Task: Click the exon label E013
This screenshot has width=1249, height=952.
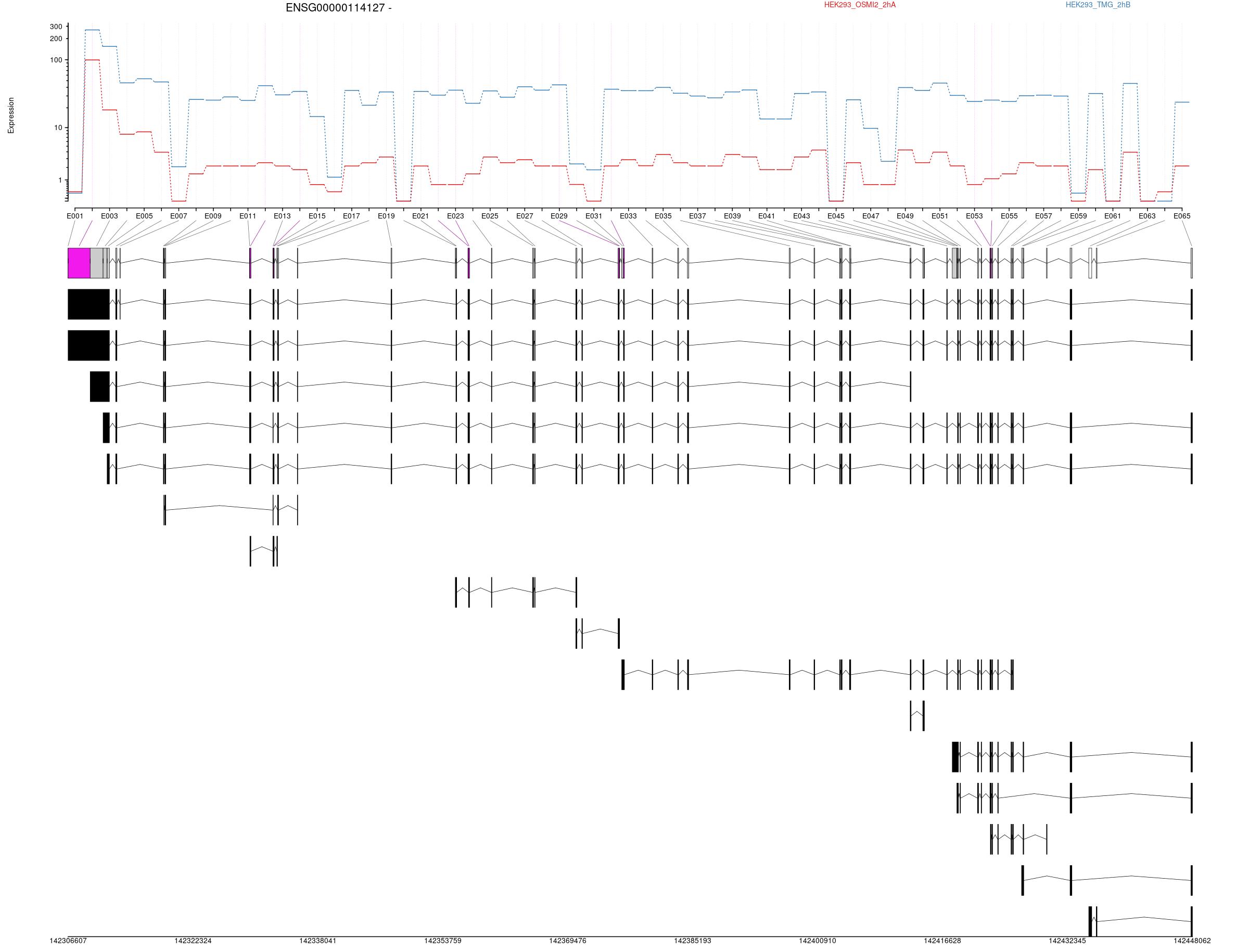Action: click(283, 216)
